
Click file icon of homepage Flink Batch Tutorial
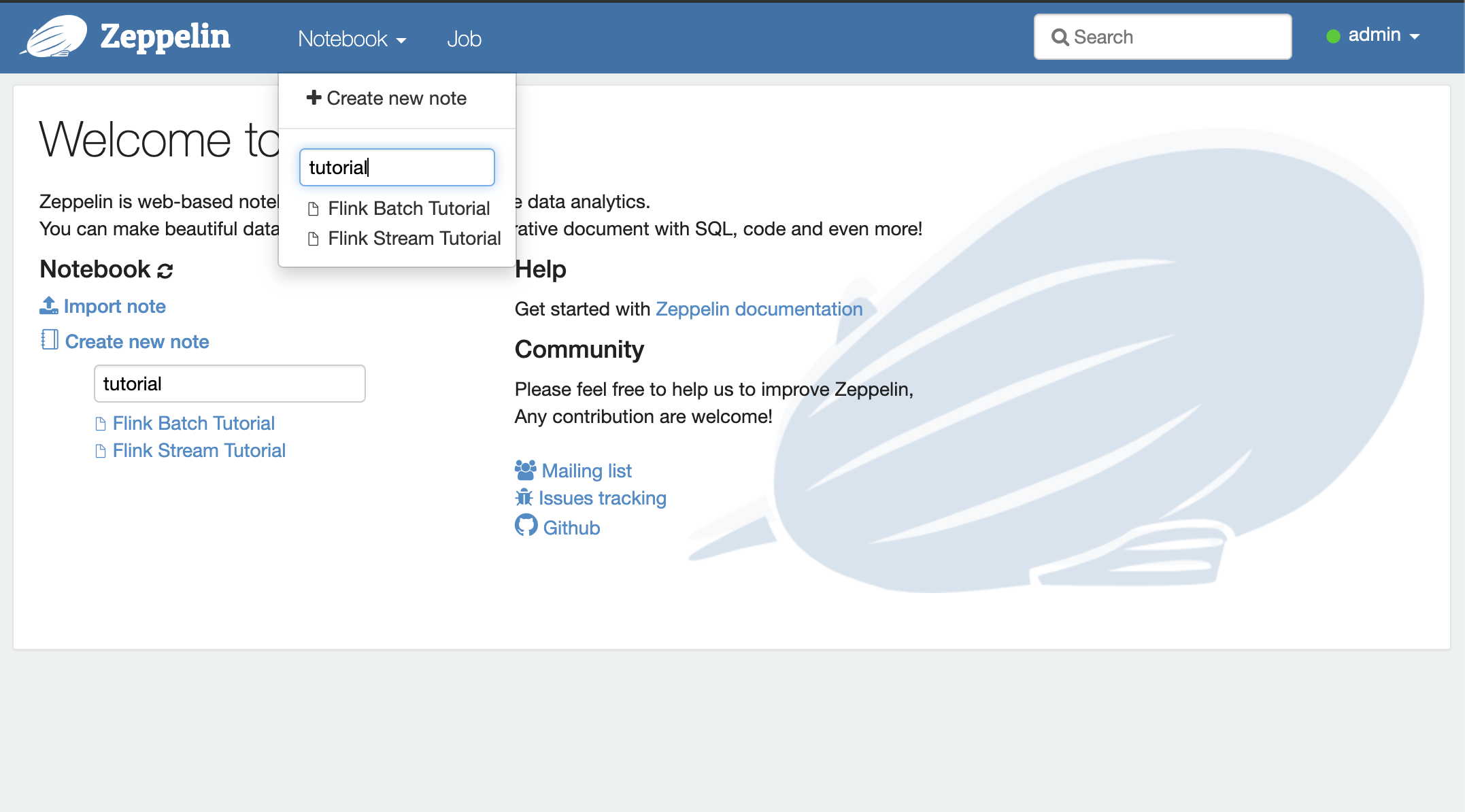(x=101, y=424)
